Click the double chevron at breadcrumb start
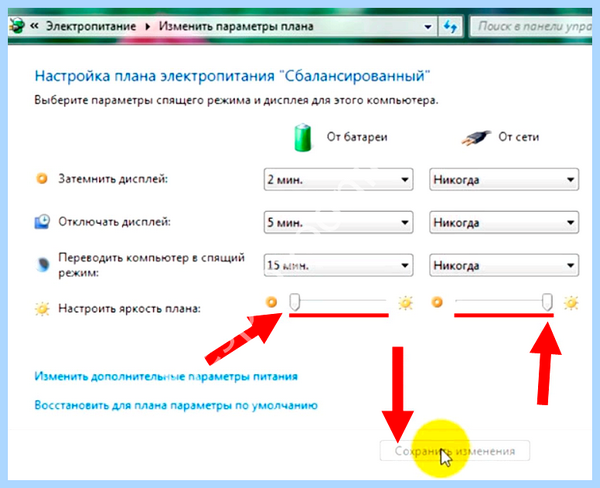 click(x=34, y=26)
